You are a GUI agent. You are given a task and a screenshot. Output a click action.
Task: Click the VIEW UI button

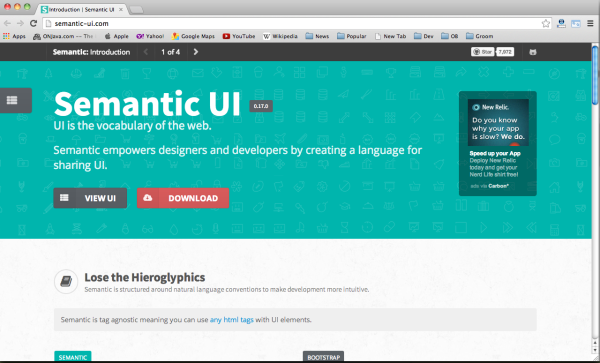[90, 198]
